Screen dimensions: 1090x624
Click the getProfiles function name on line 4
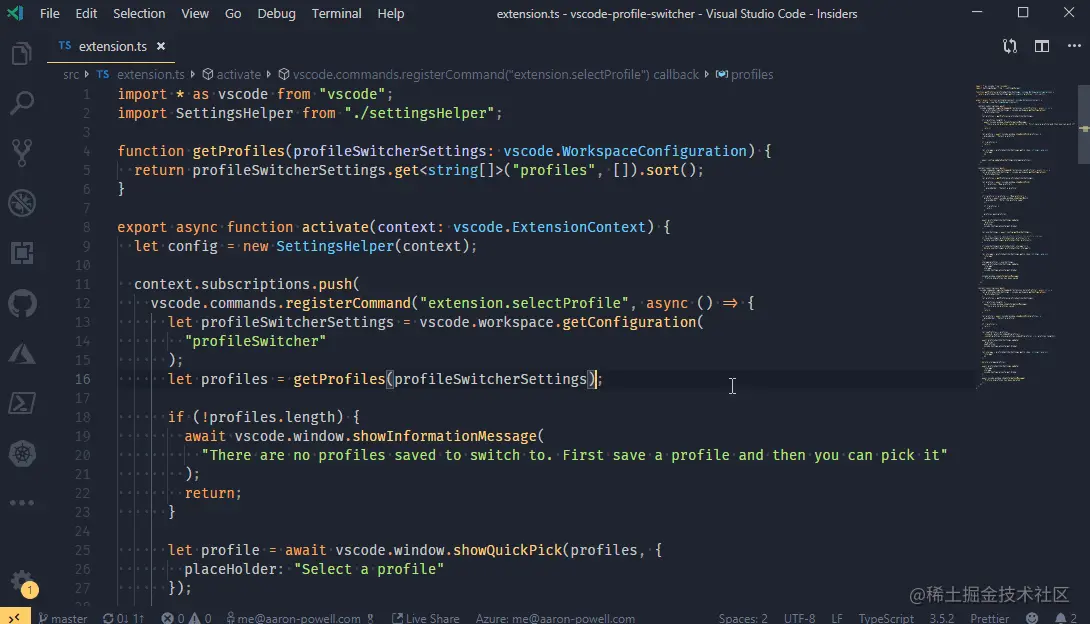tap(238, 151)
